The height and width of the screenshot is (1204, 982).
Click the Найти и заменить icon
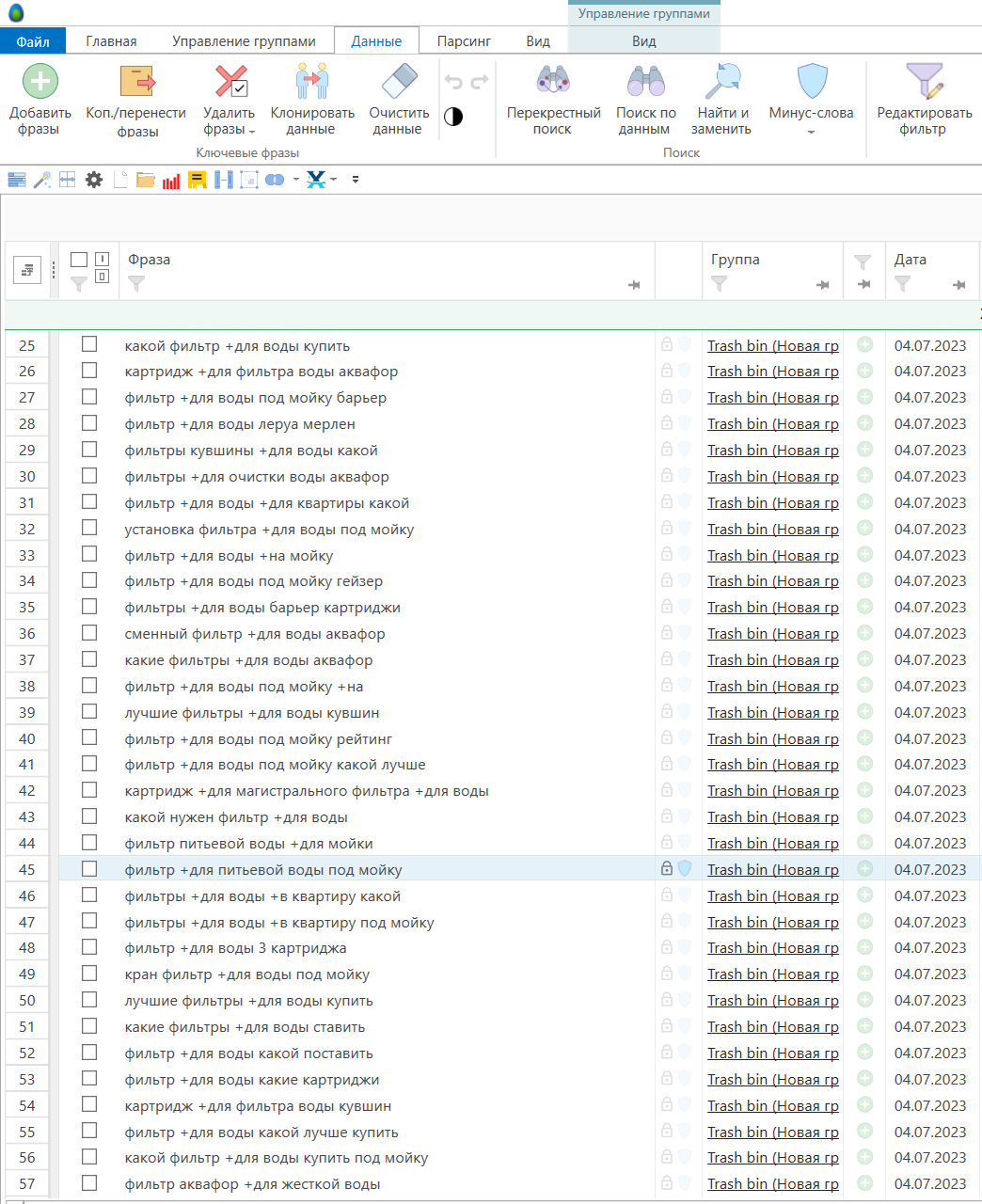(723, 83)
